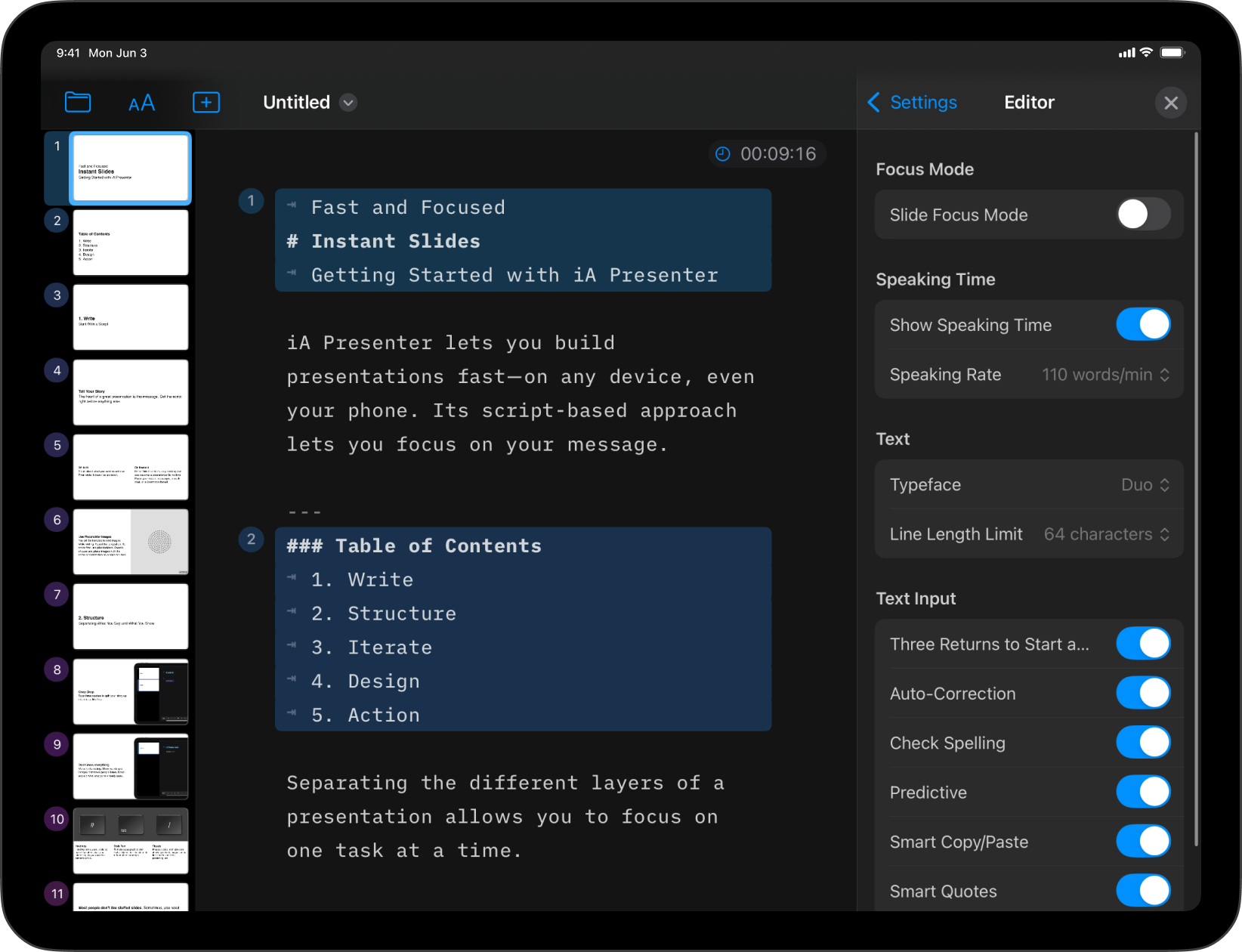Screen dimensions: 1242x952
Task: Click slide marker 1 in editor
Action: (x=251, y=201)
